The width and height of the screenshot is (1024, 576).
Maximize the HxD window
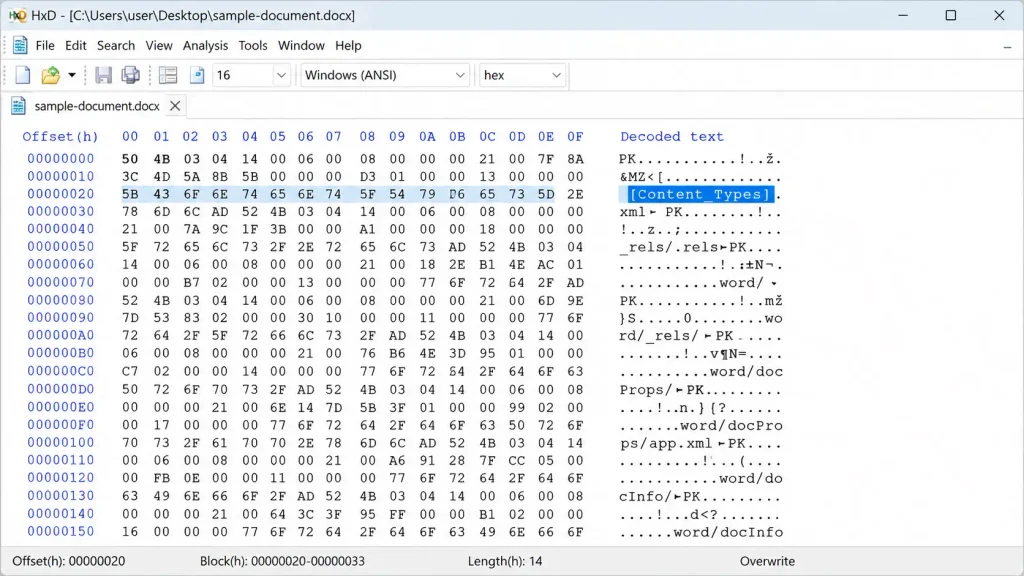click(951, 15)
